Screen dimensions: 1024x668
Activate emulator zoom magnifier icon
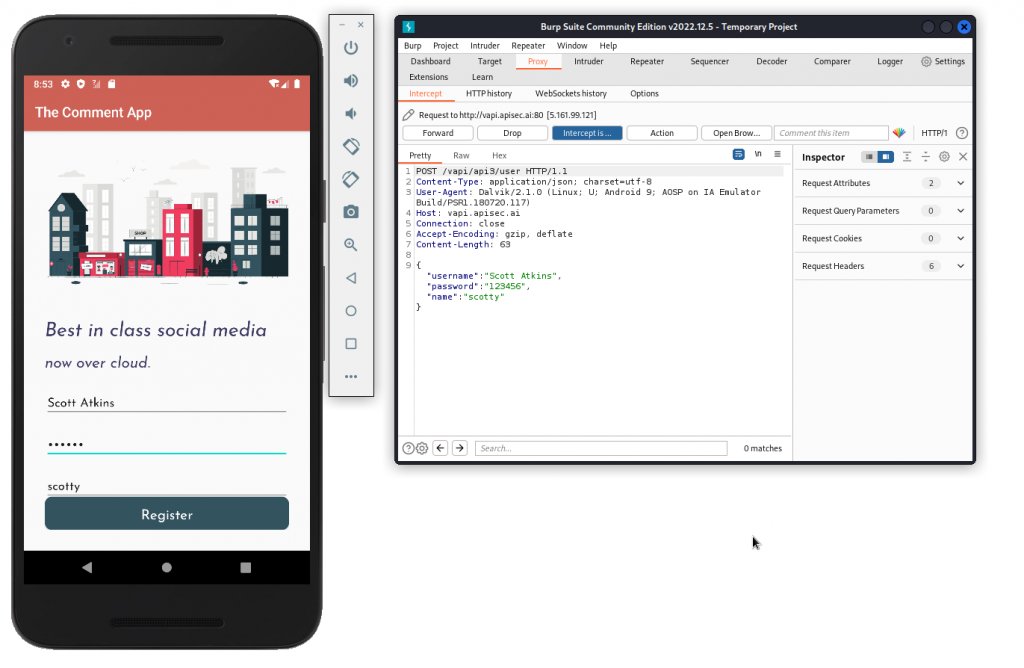pos(351,245)
